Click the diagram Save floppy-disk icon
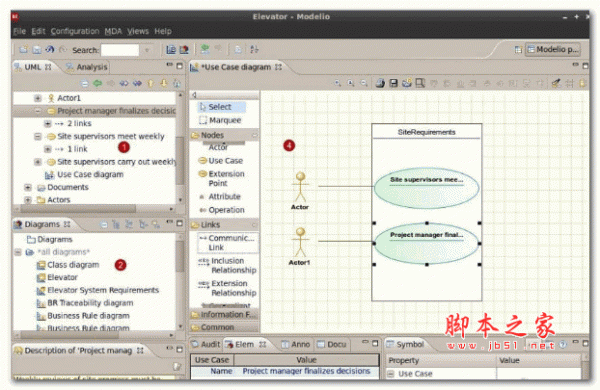600x390 pixels. click(x=393, y=83)
